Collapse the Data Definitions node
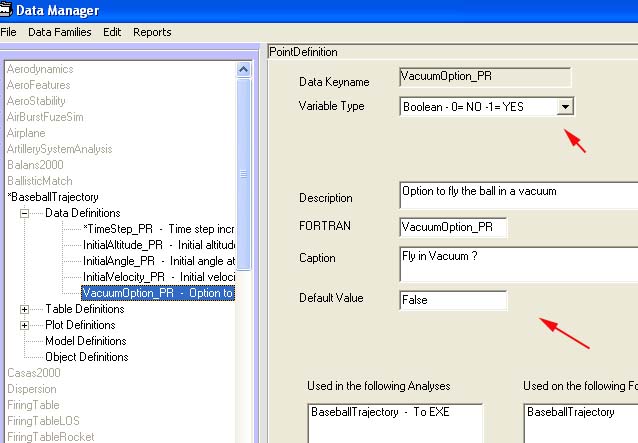The image size is (638, 443). point(24,213)
